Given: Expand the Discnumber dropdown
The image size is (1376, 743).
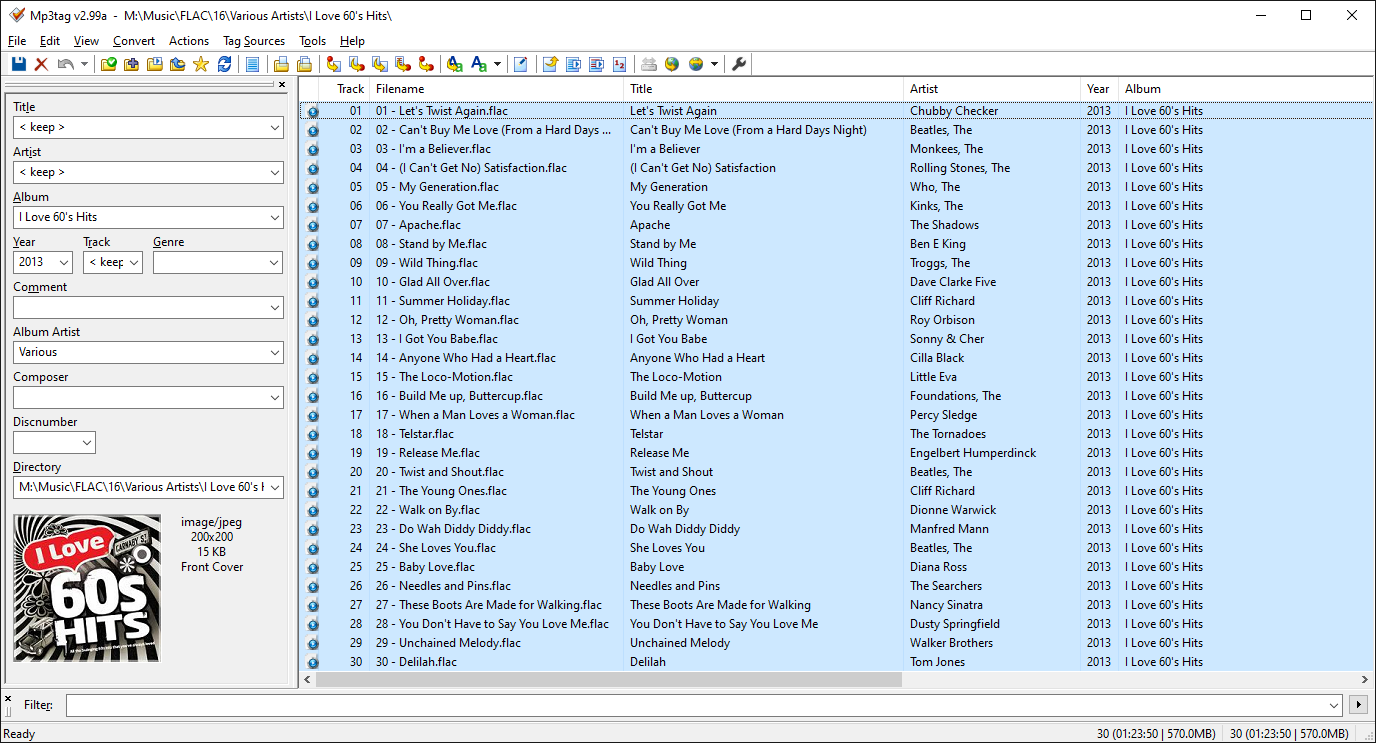Looking at the screenshot, I should pyautogui.click(x=87, y=442).
